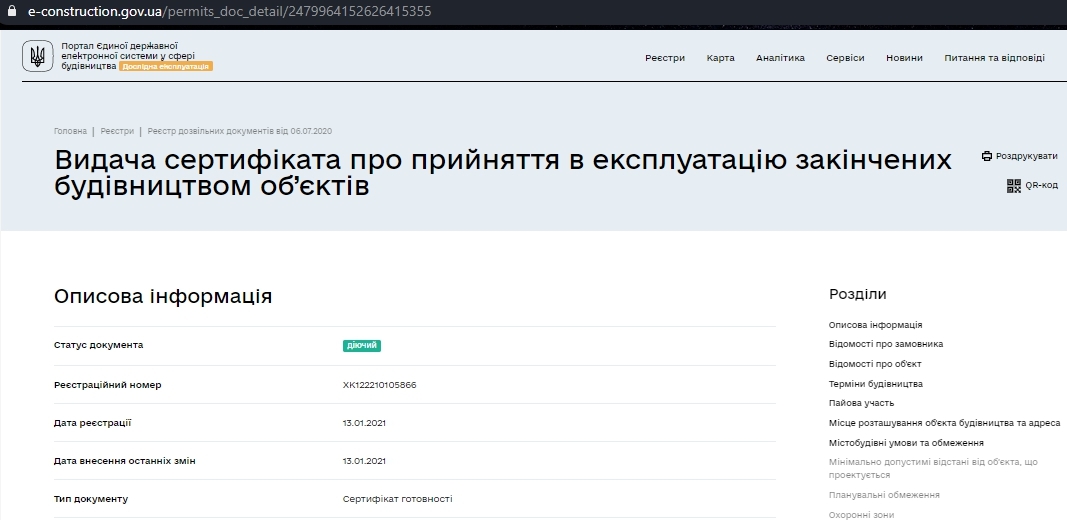Click registration number ХК122210105866
1067x520 pixels.
(380, 385)
